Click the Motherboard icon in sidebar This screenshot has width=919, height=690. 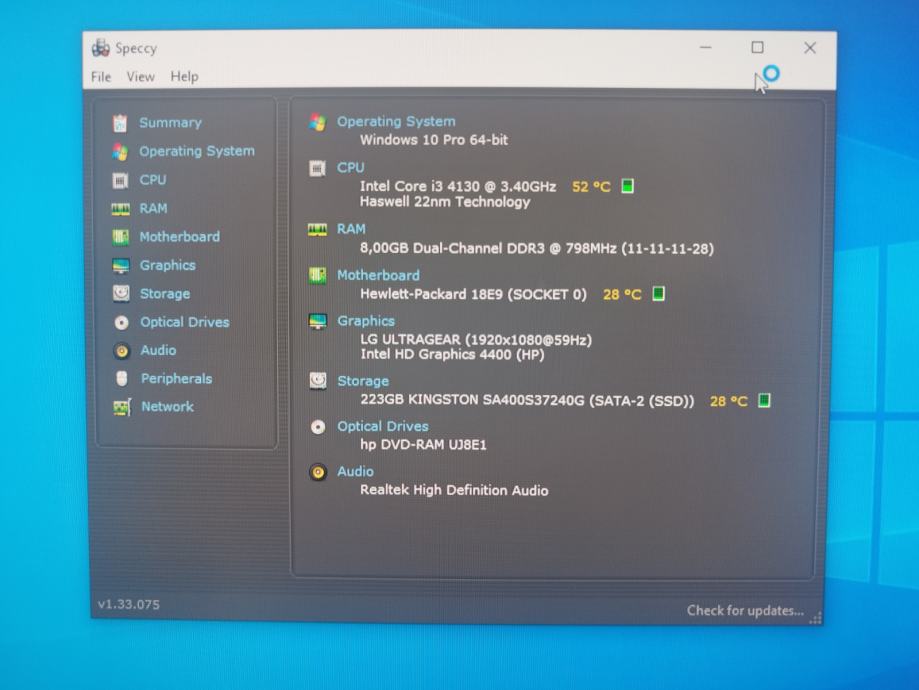121,237
